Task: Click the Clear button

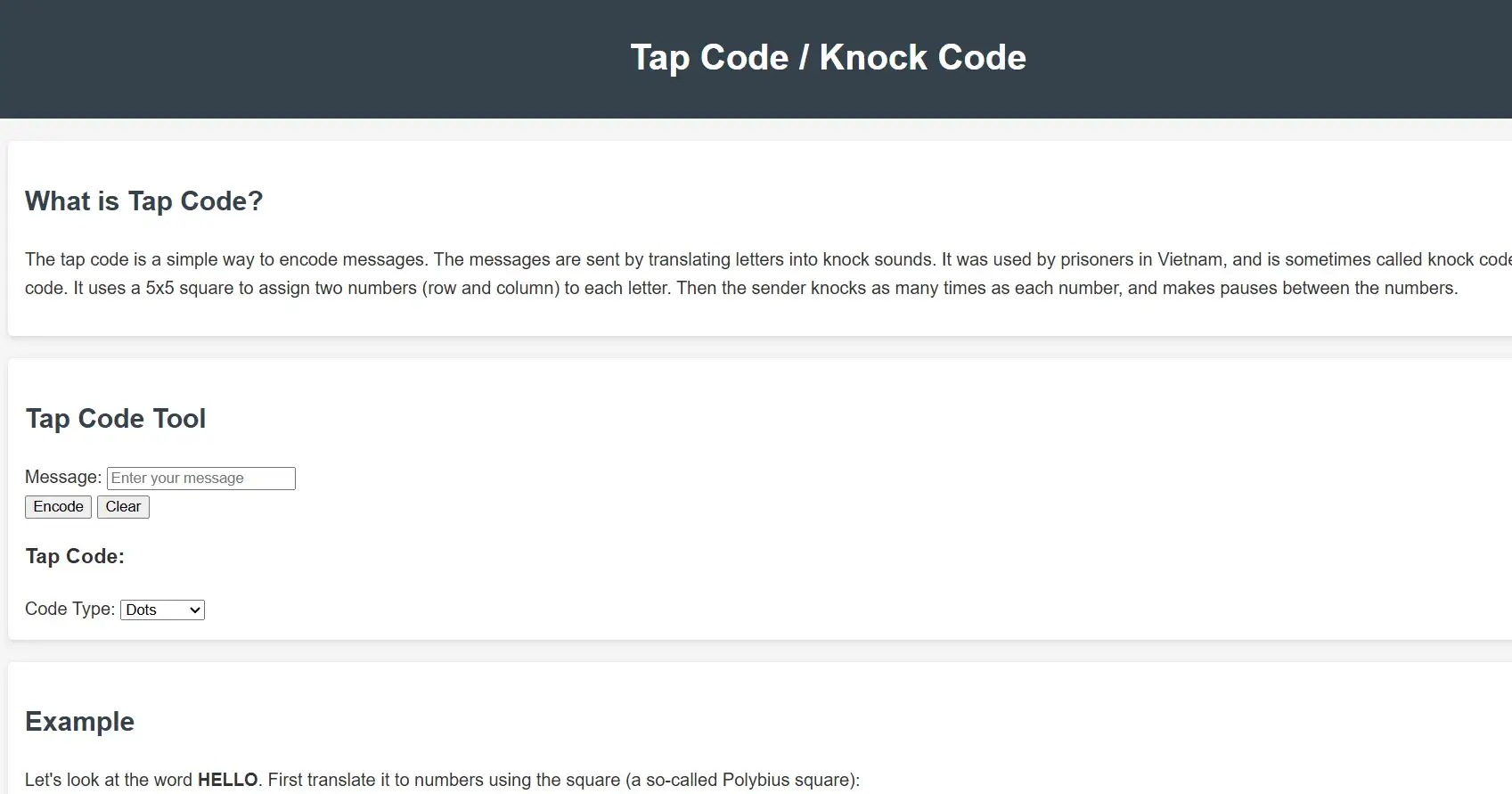Action: click(x=123, y=506)
